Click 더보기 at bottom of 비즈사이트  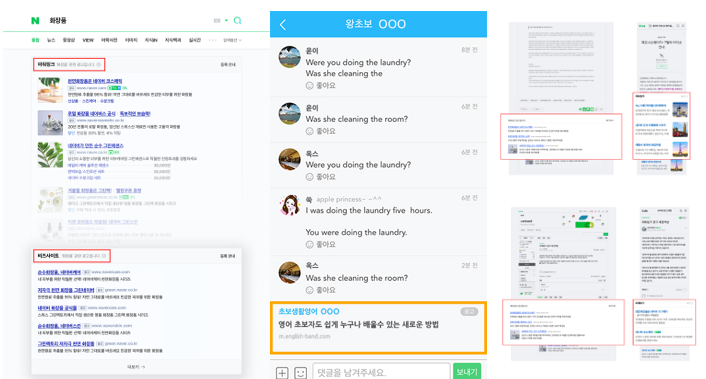(136, 367)
